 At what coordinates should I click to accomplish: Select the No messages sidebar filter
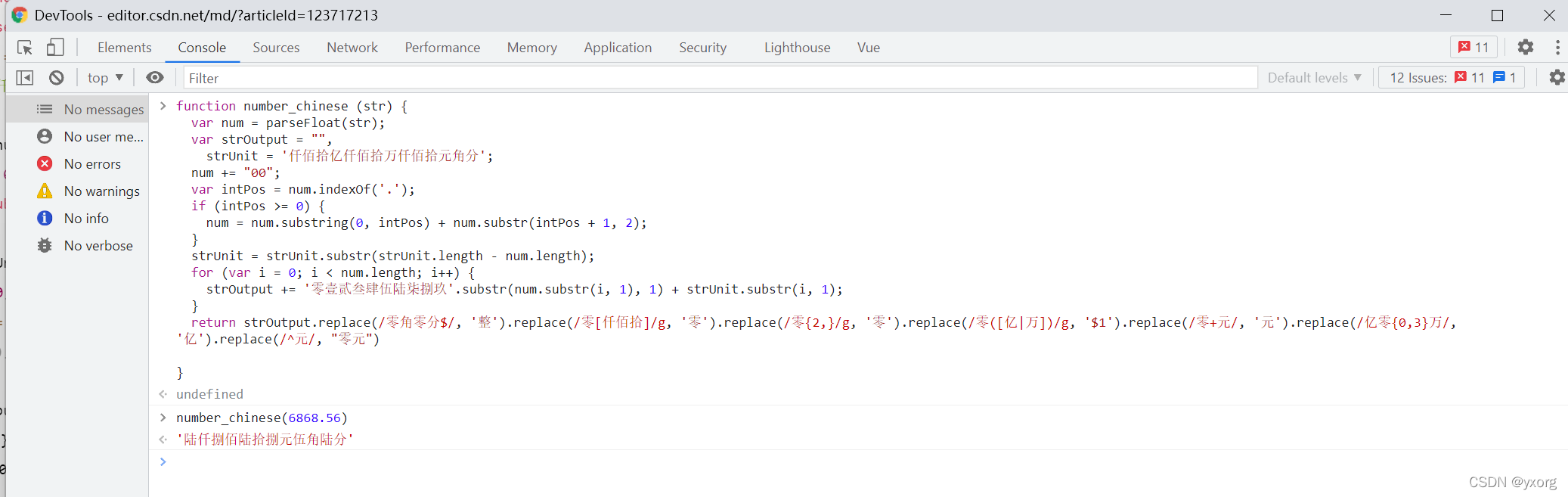tap(77, 109)
